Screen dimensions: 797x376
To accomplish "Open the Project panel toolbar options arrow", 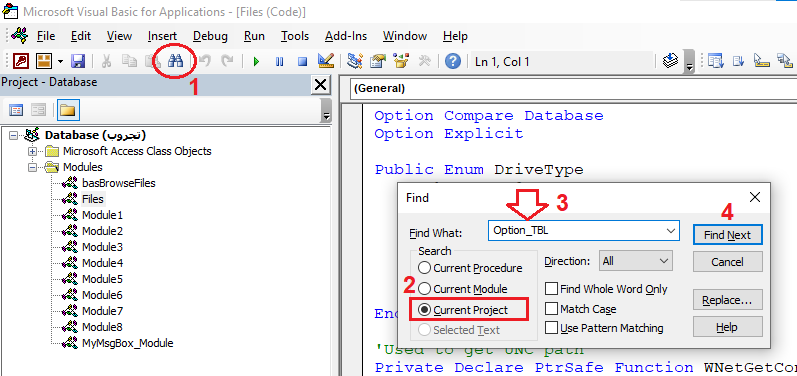I will tap(326, 110).
